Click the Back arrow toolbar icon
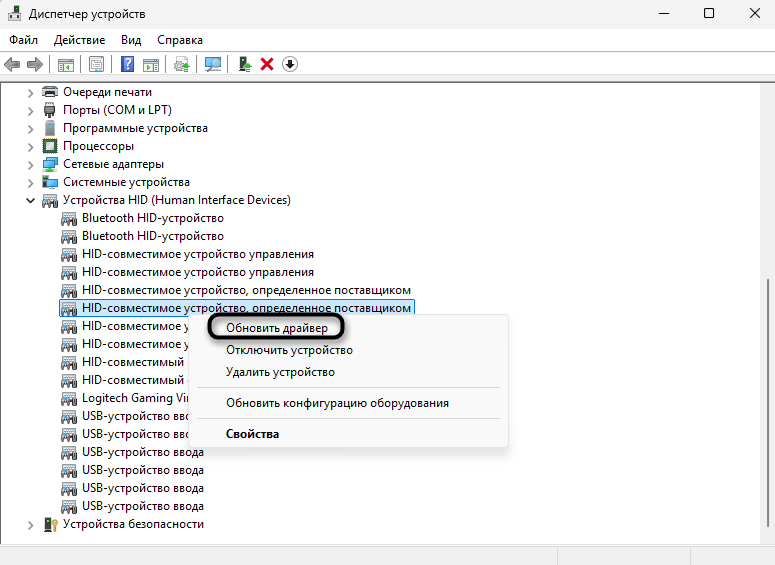 point(12,64)
